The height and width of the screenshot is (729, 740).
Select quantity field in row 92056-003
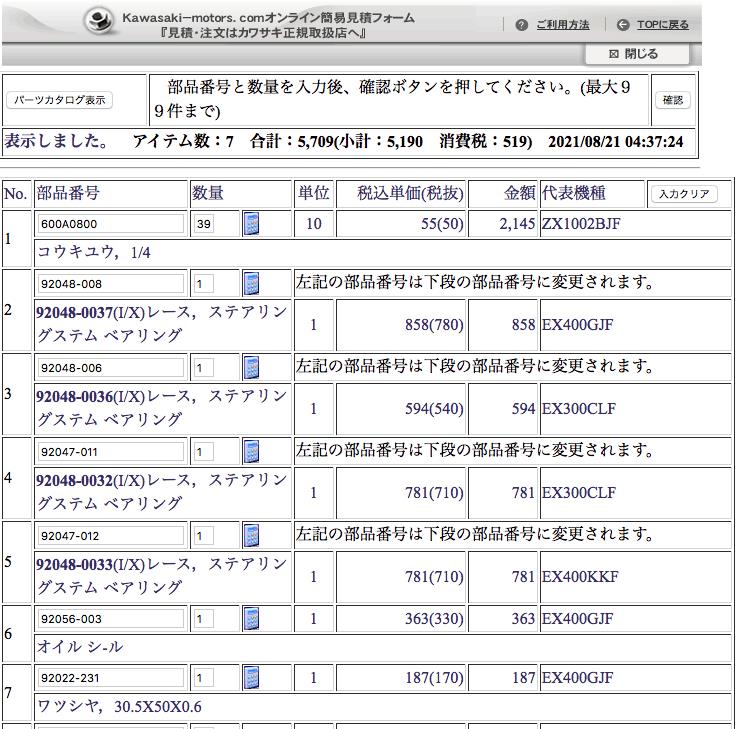(204, 619)
